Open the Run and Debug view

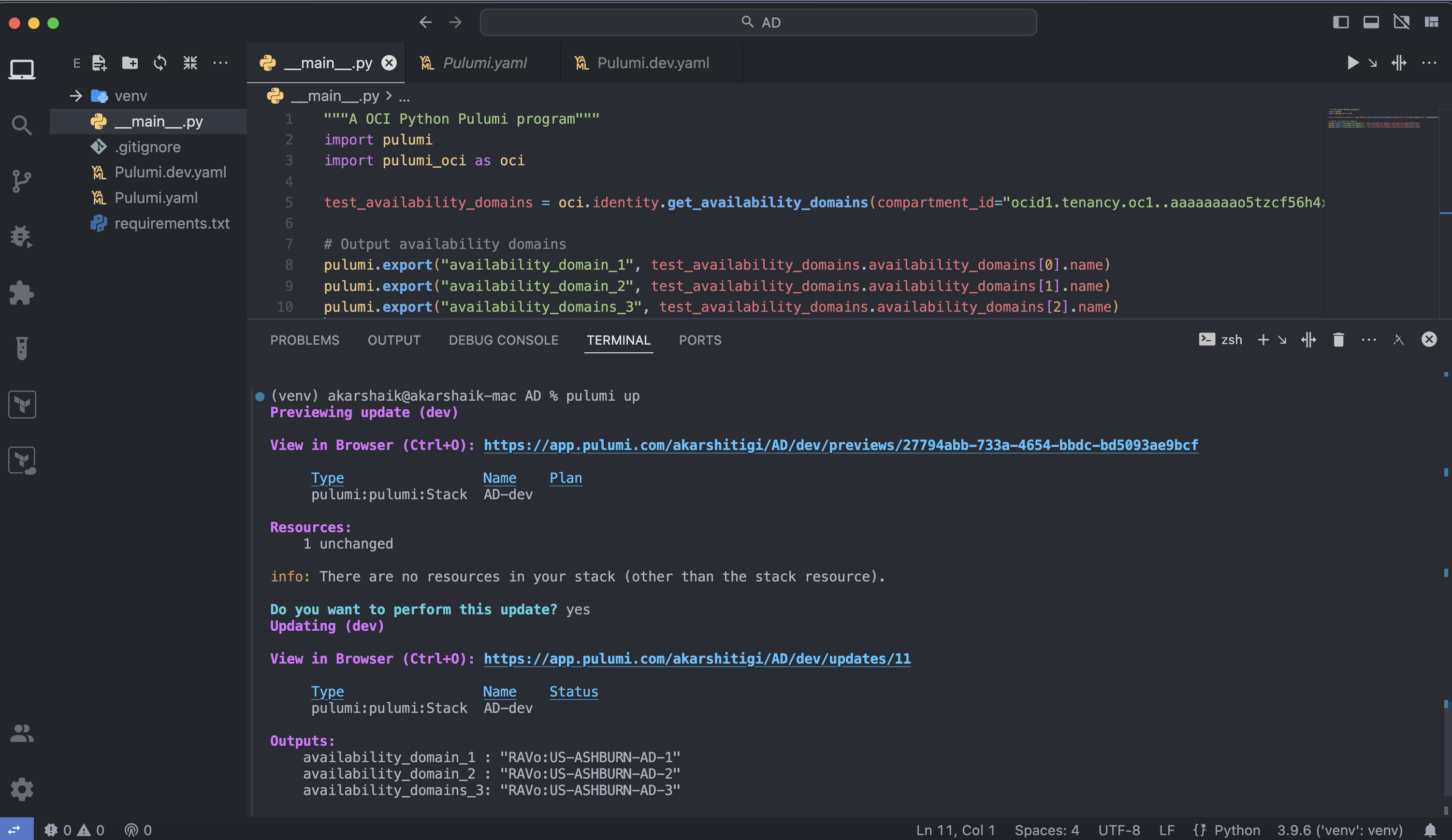tap(21, 236)
